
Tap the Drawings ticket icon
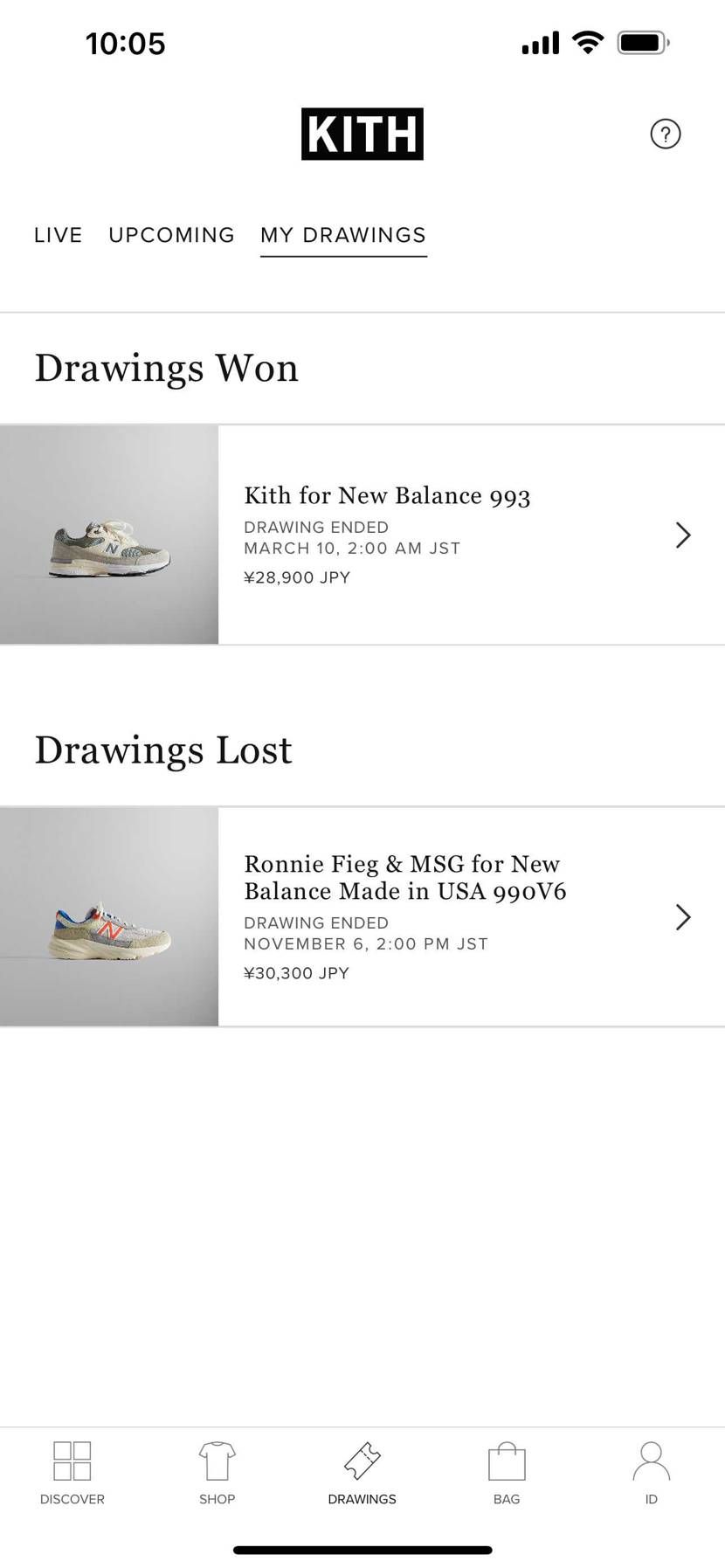[x=362, y=1461]
